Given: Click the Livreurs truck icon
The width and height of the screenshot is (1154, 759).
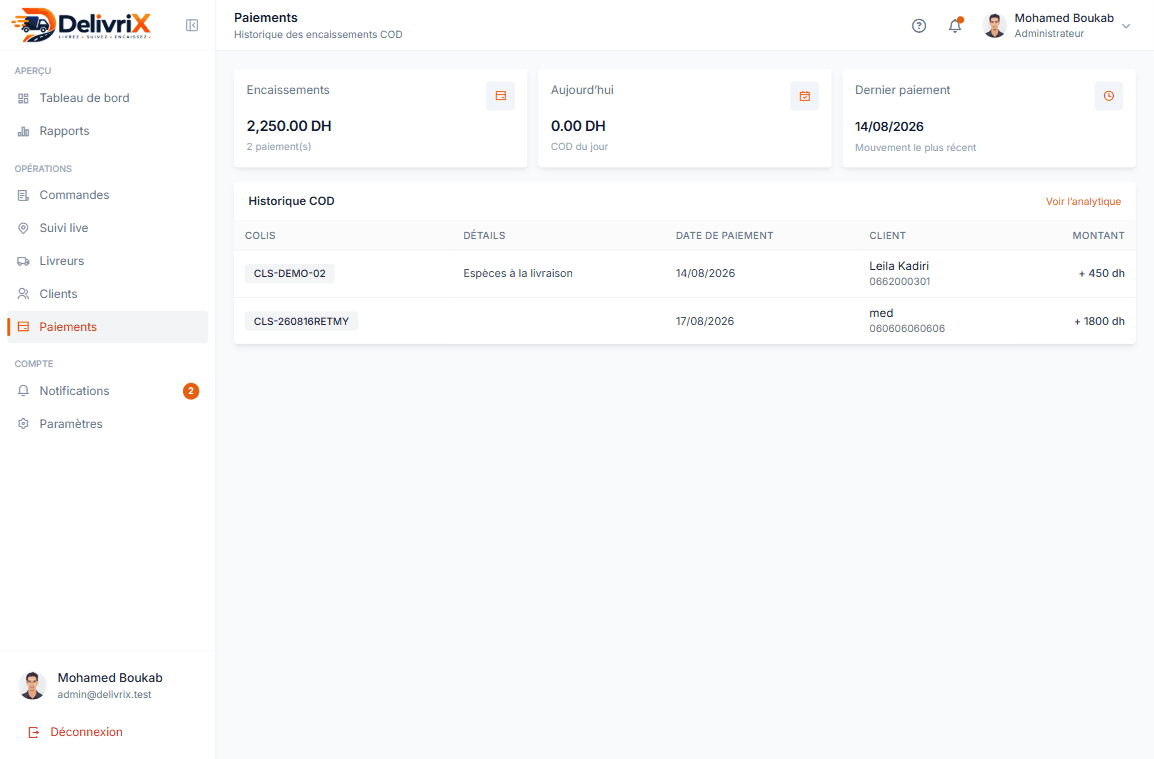Looking at the screenshot, I should (x=24, y=261).
